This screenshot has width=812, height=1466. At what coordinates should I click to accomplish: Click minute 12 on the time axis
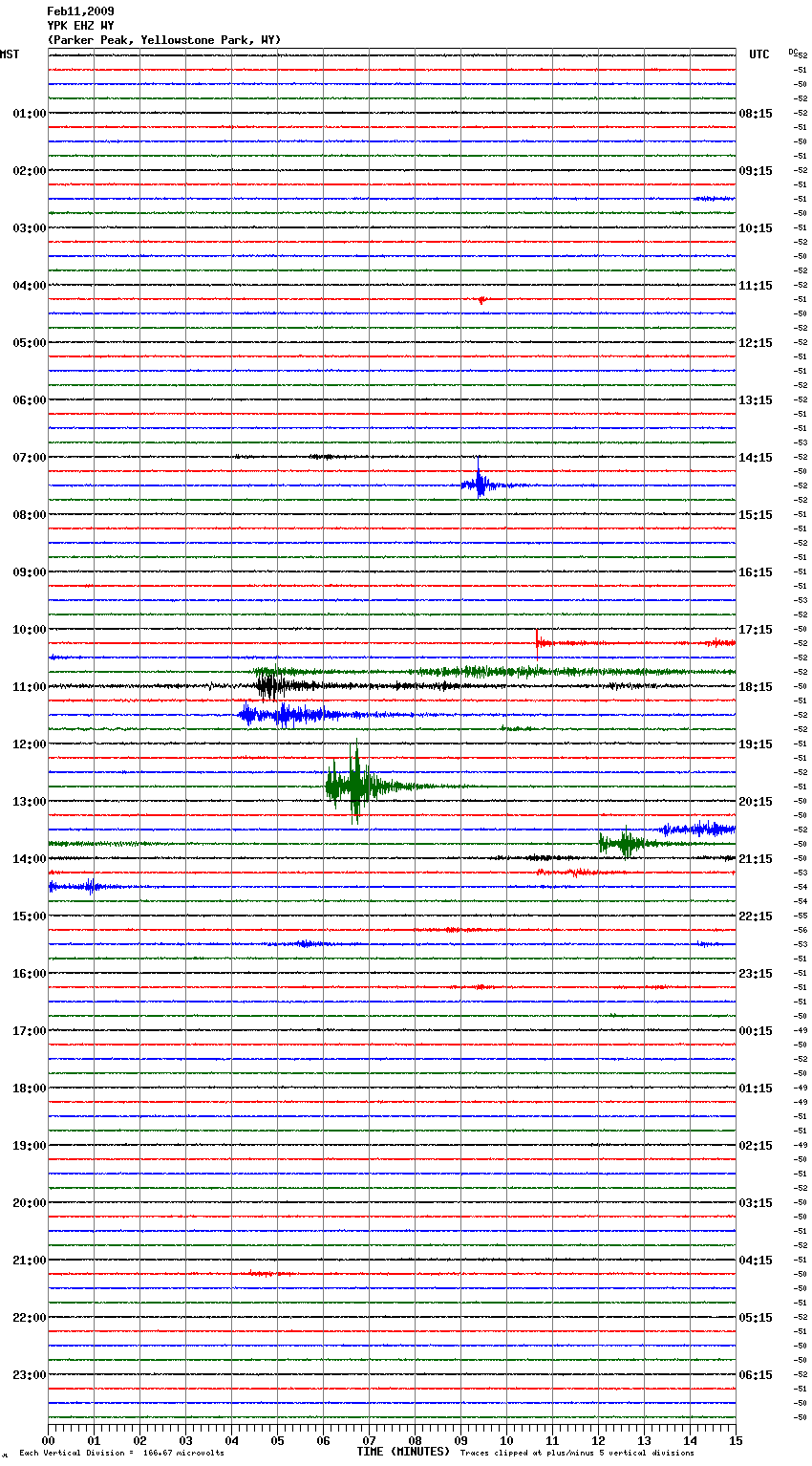598,1440
